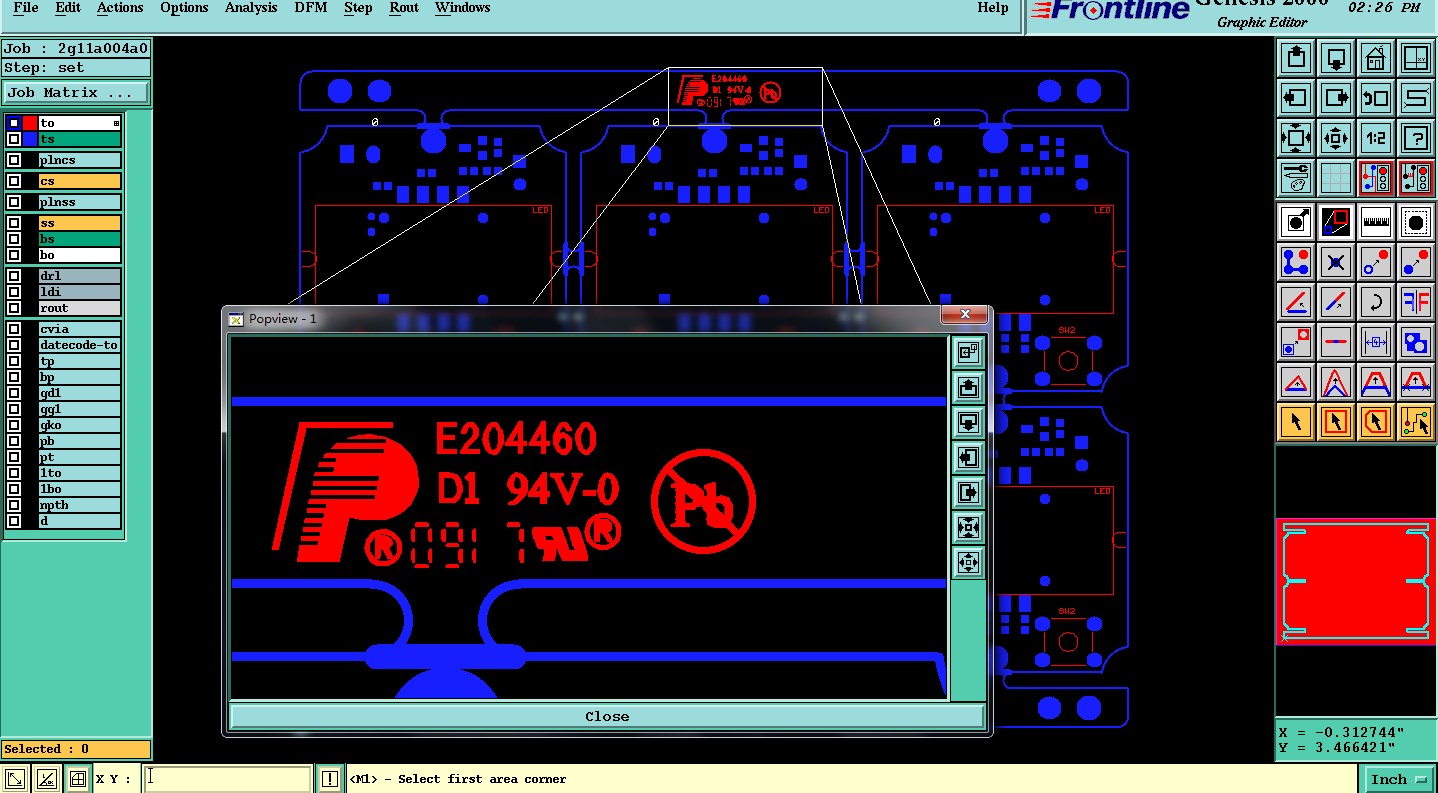Open the Analysis menu
The image size is (1438, 793).
coord(251,8)
